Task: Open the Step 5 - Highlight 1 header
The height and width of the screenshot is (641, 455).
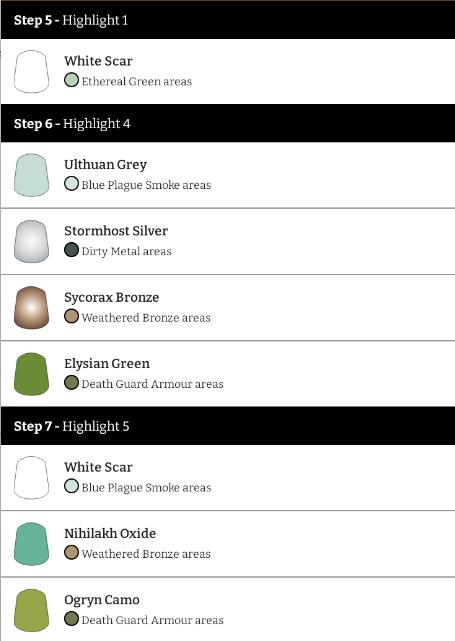Action: pyautogui.click(x=228, y=20)
